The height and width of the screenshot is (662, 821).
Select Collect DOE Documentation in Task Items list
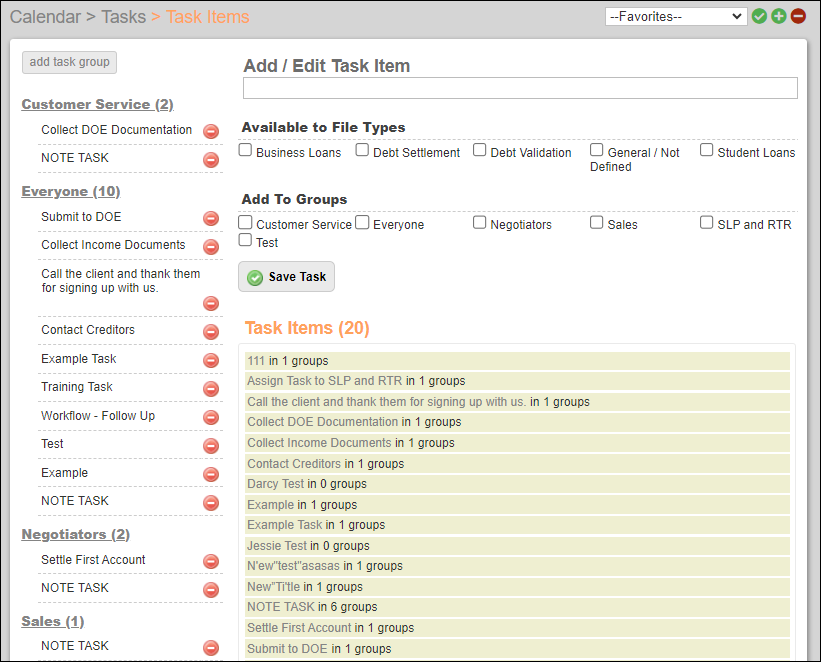(x=517, y=422)
